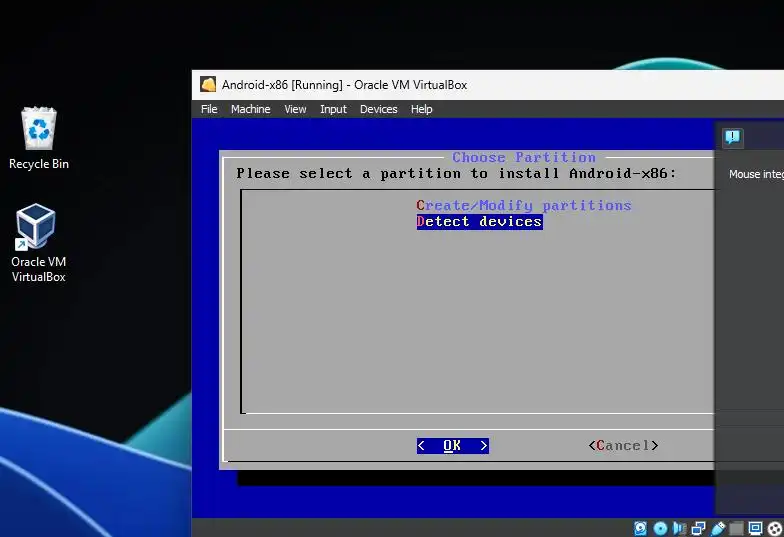Image resolution: width=784 pixels, height=537 pixels.
Task: Open the View menu
Action: [295, 109]
